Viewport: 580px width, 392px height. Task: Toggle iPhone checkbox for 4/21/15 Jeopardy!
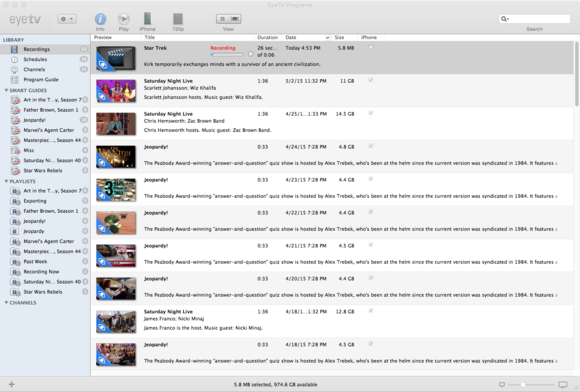[x=371, y=244]
